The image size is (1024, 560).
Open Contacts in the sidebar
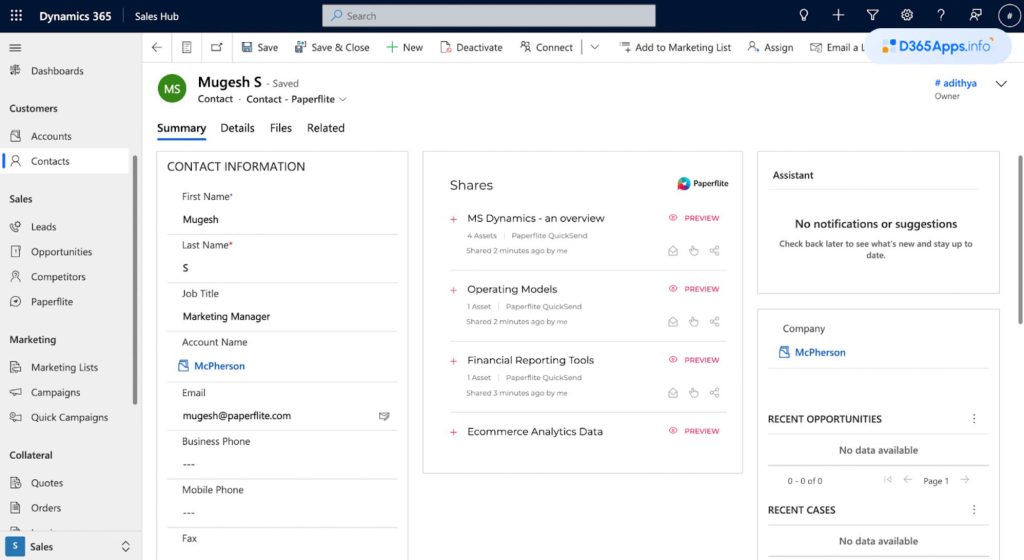pos(65,161)
